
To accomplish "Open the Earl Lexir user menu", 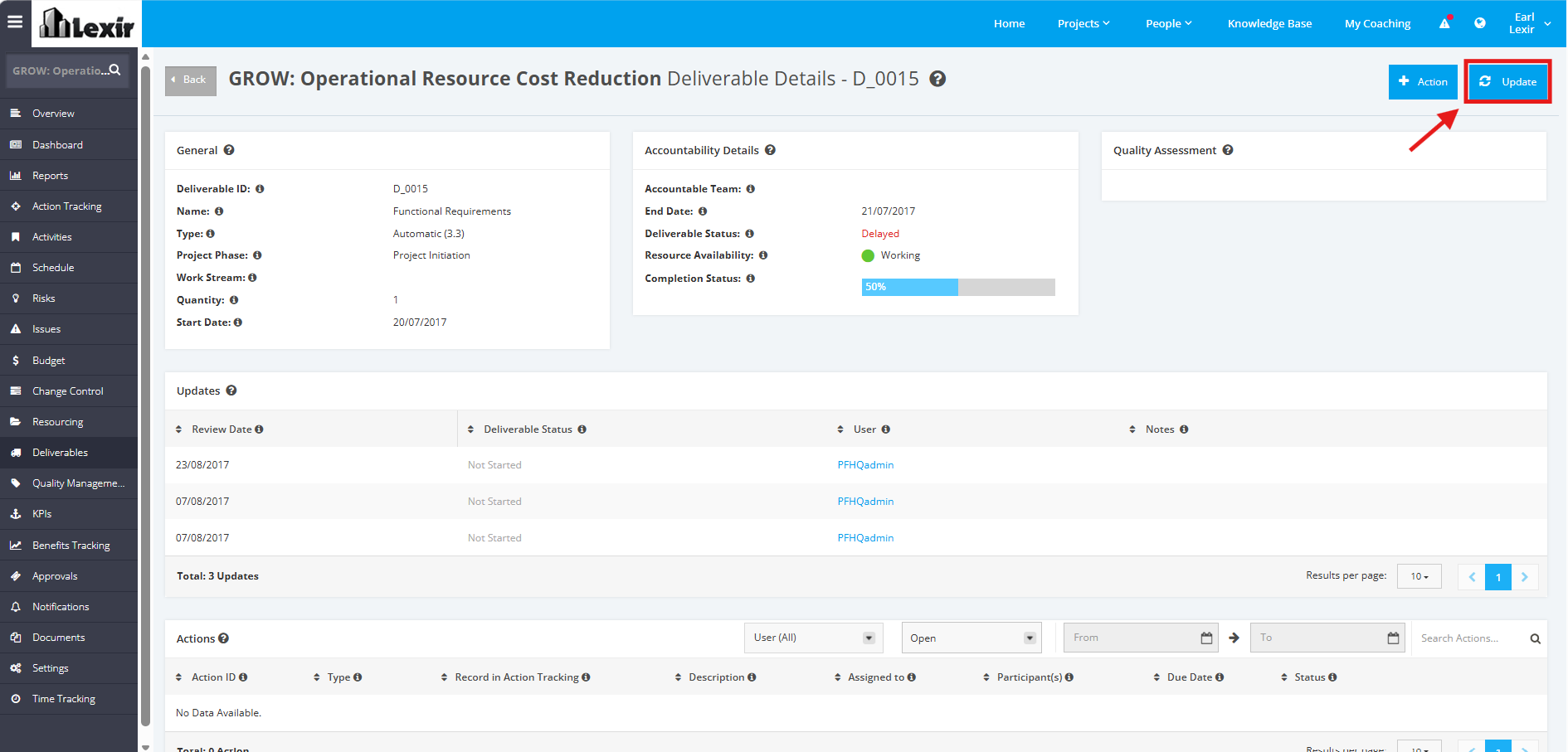I will [1531, 23].
